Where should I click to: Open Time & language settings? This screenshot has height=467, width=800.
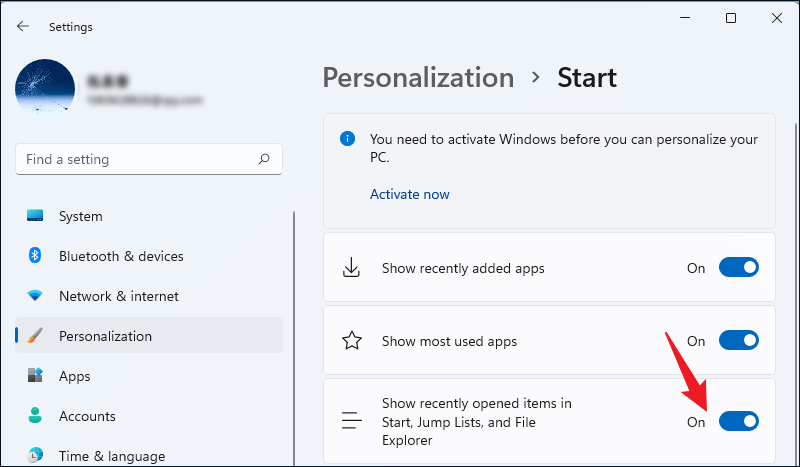coord(149,456)
